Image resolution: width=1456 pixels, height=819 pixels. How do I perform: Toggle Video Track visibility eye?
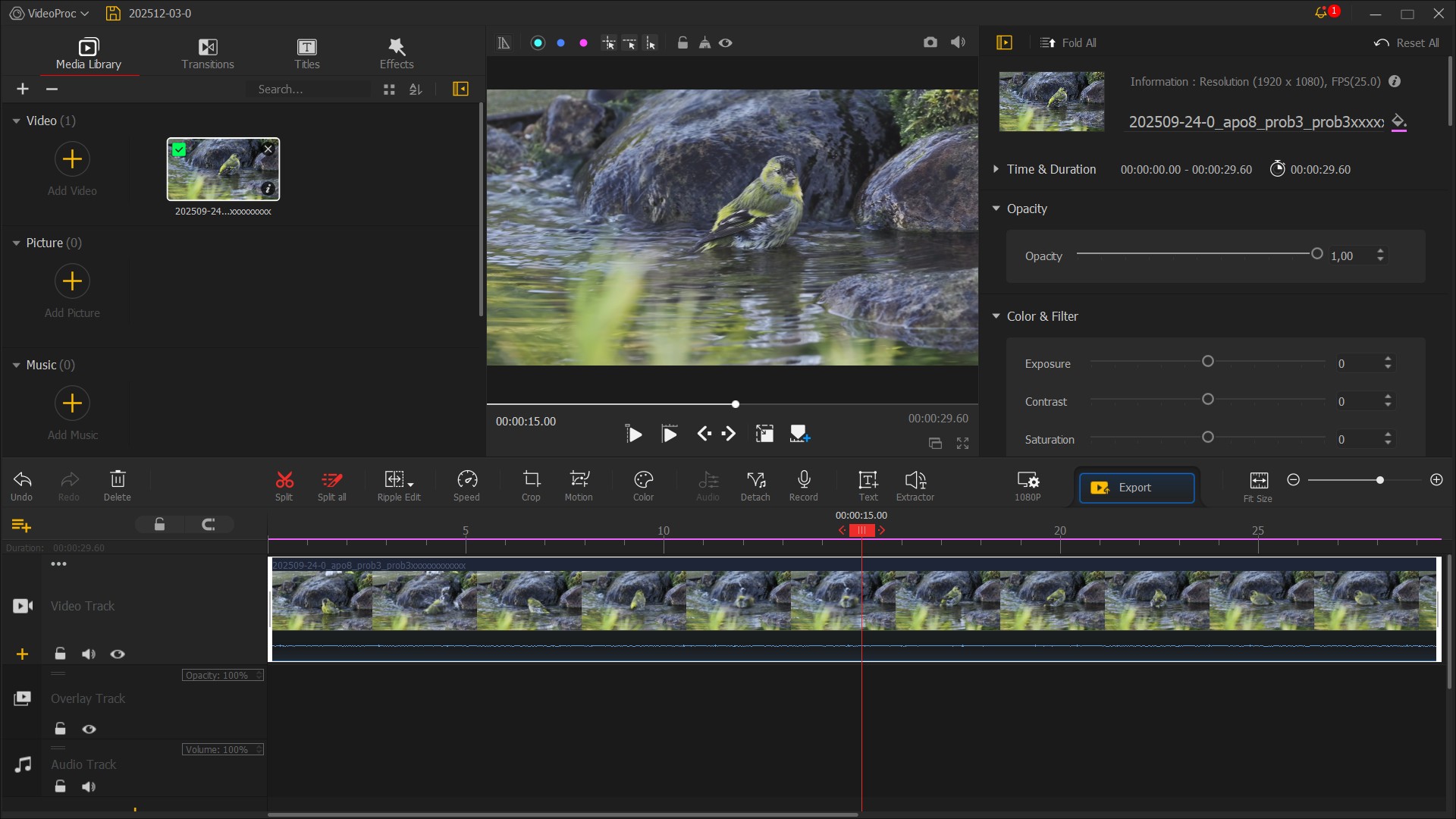pos(118,654)
